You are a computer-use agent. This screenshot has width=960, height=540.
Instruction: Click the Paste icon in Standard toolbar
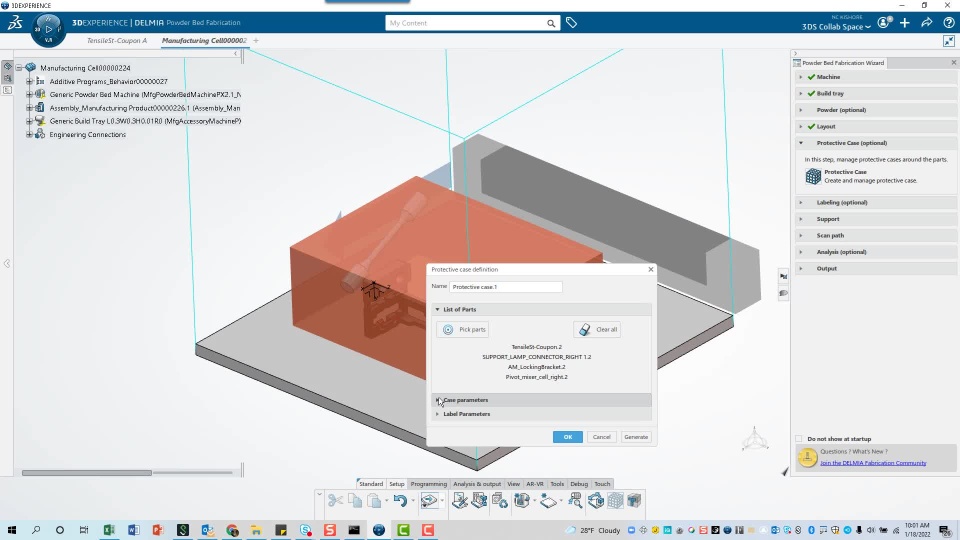(x=374, y=501)
